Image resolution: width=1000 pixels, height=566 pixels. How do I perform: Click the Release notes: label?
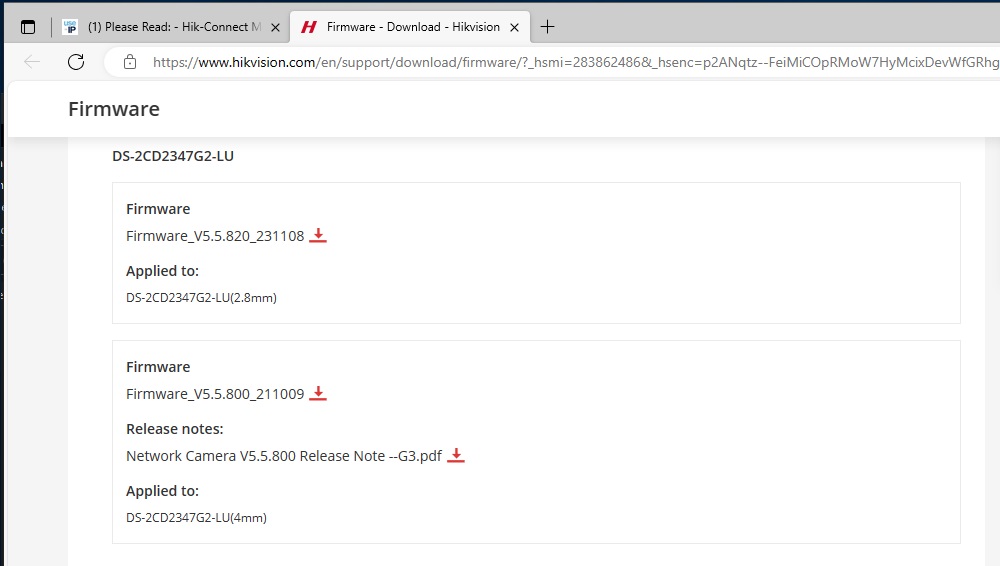coord(175,429)
